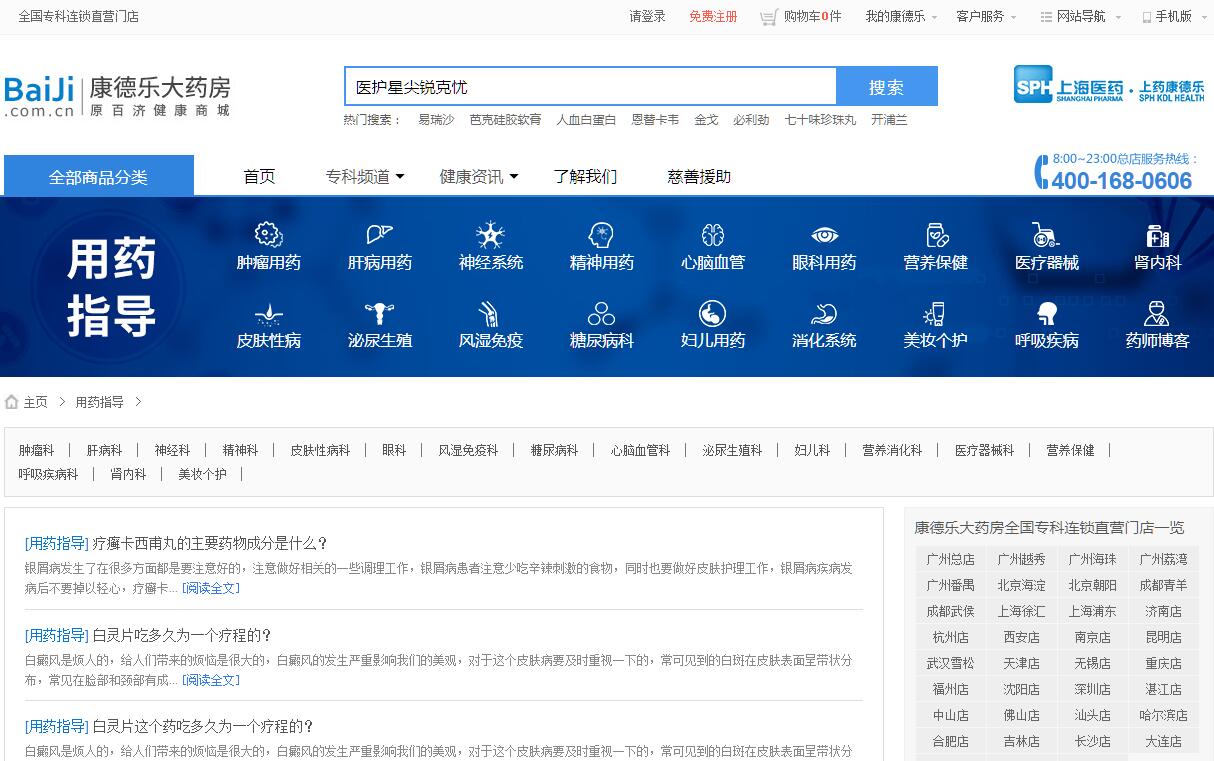
Task: Select the 心脑血管 brain icon
Action: pos(712,235)
